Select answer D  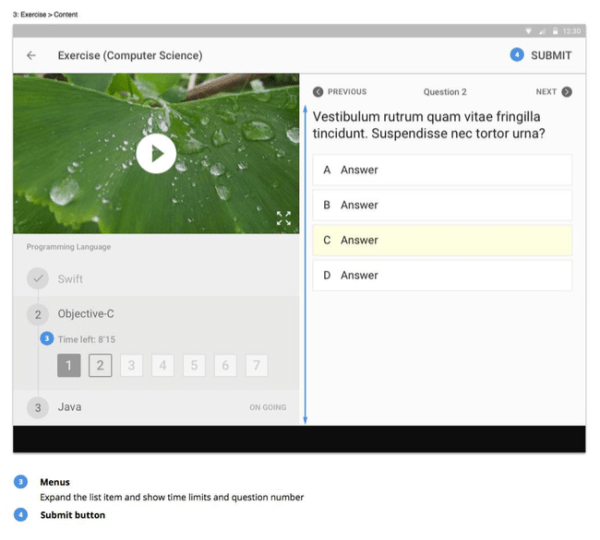[442, 275]
